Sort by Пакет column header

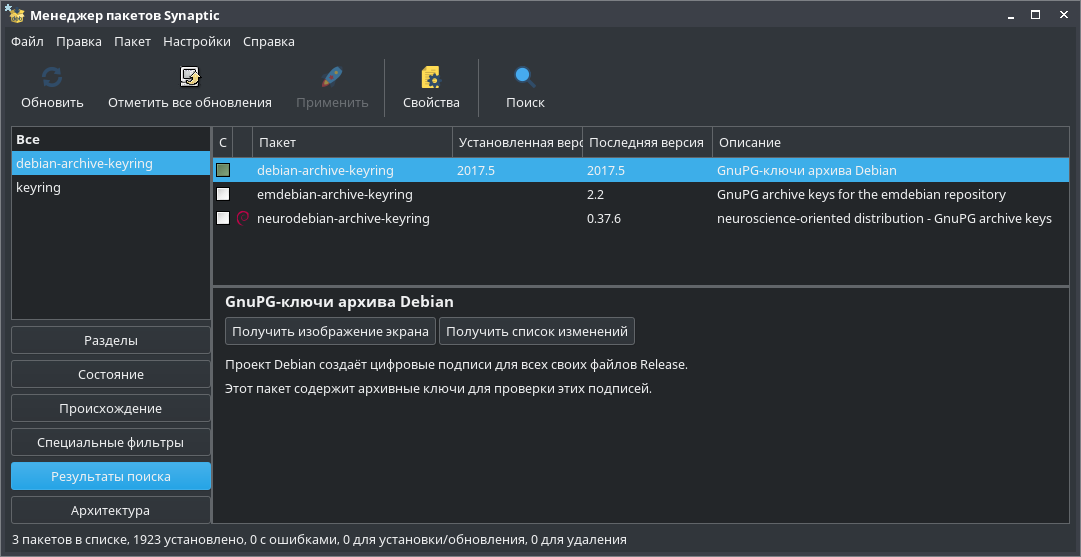(x=352, y=143)
